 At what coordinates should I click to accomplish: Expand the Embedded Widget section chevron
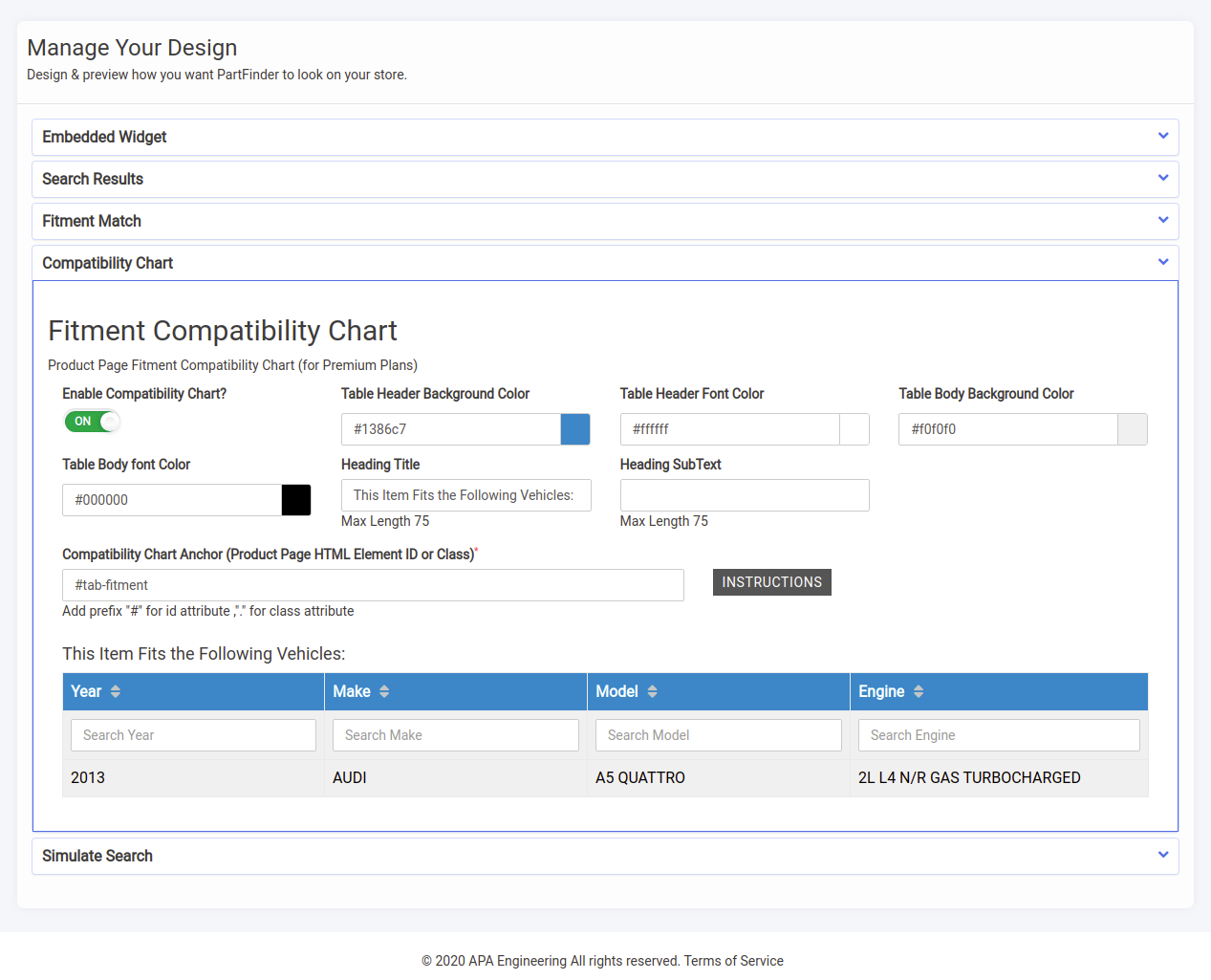[x=1163, y=136]
